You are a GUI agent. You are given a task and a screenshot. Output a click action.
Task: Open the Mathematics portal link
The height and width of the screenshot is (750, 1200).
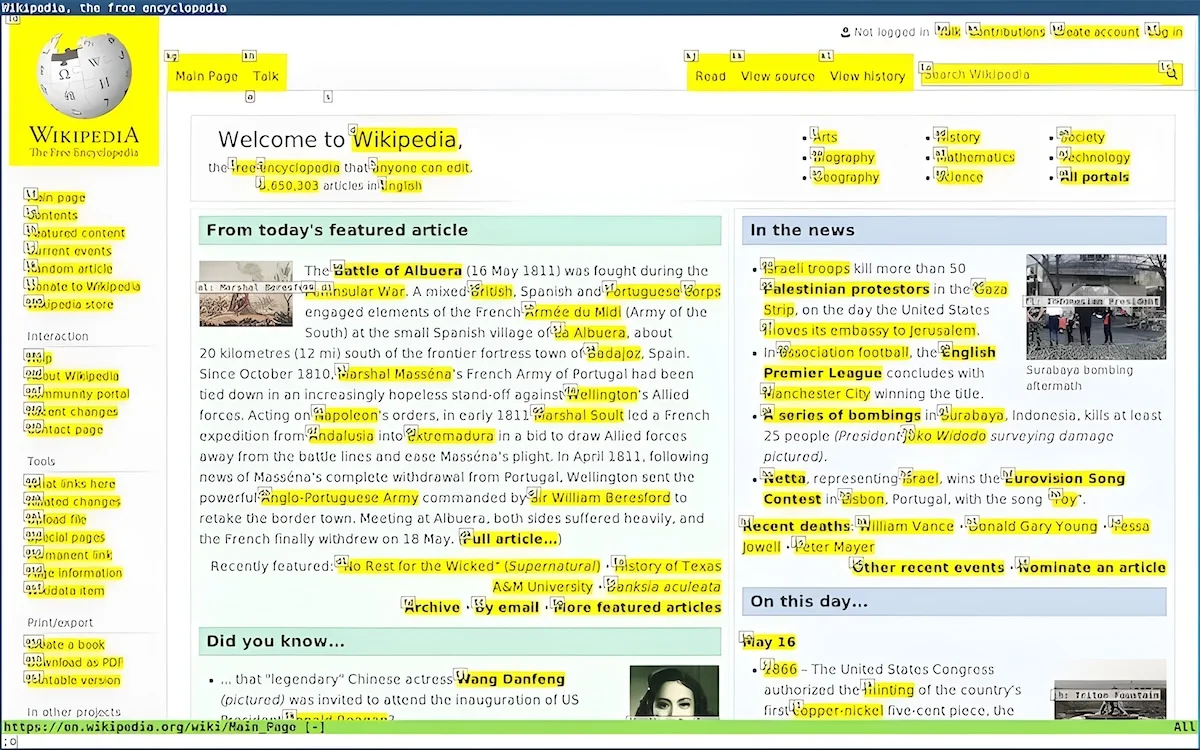[975, 157]
